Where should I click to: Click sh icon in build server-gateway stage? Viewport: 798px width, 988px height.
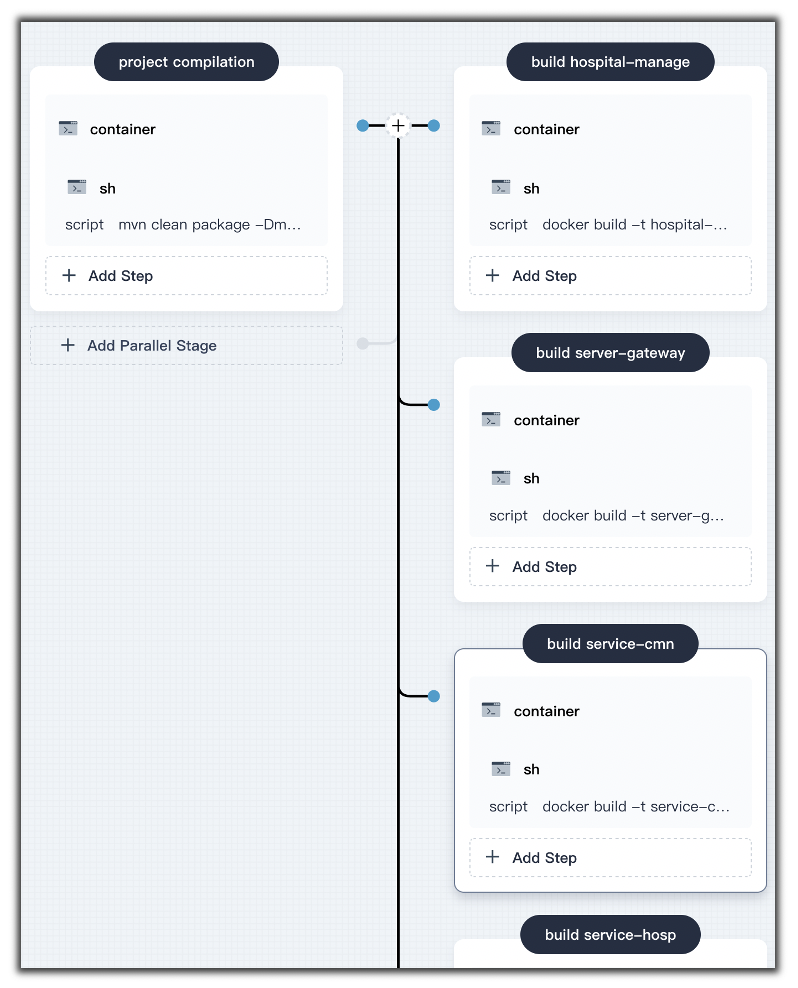pos(500,478)
